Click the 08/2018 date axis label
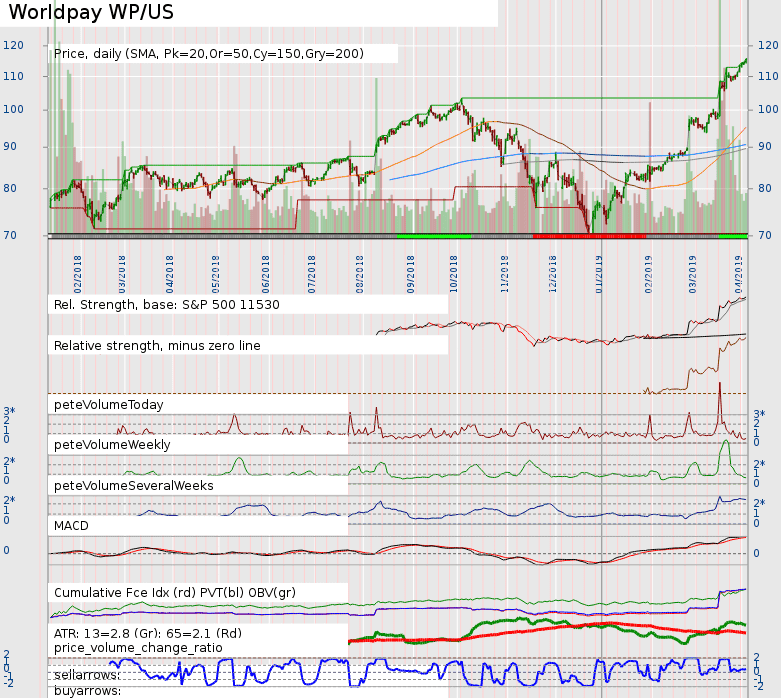This screenshot has height=698, width=781. click(x=360, y=275)
